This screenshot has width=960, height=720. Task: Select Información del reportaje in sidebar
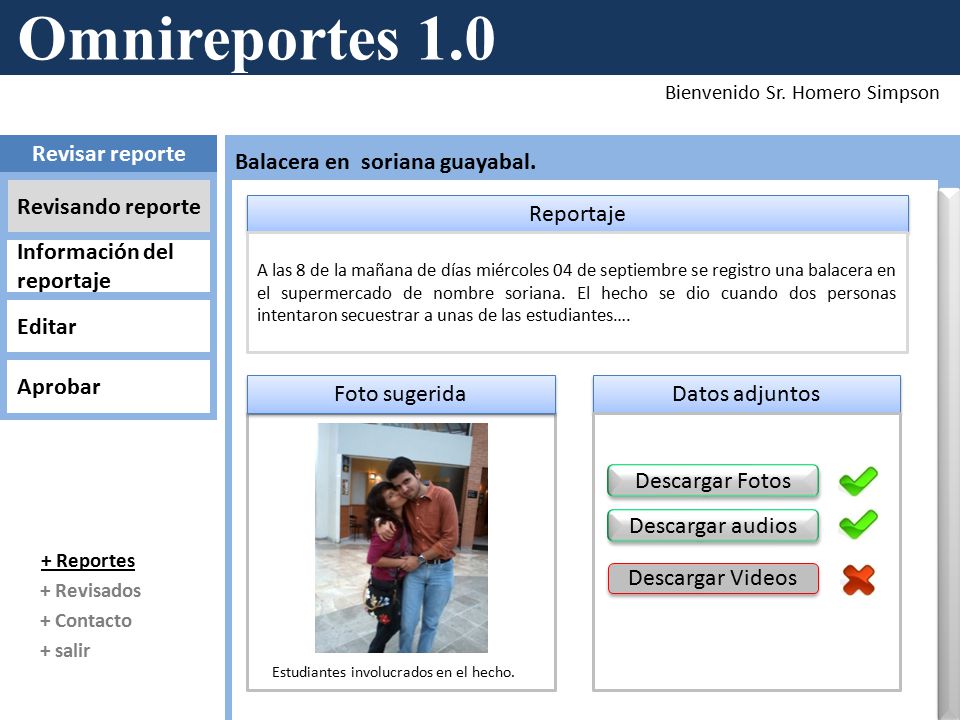pos(108,266)
